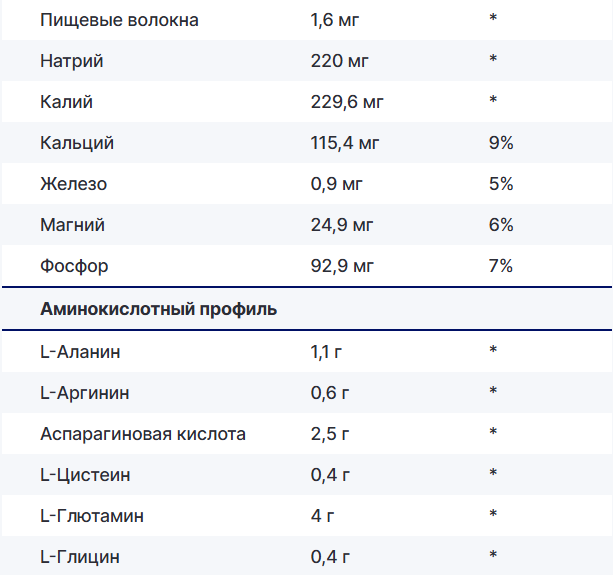Select the Фосфор row label
This screenshot has width=613, height=575.
tap(75, 266)
